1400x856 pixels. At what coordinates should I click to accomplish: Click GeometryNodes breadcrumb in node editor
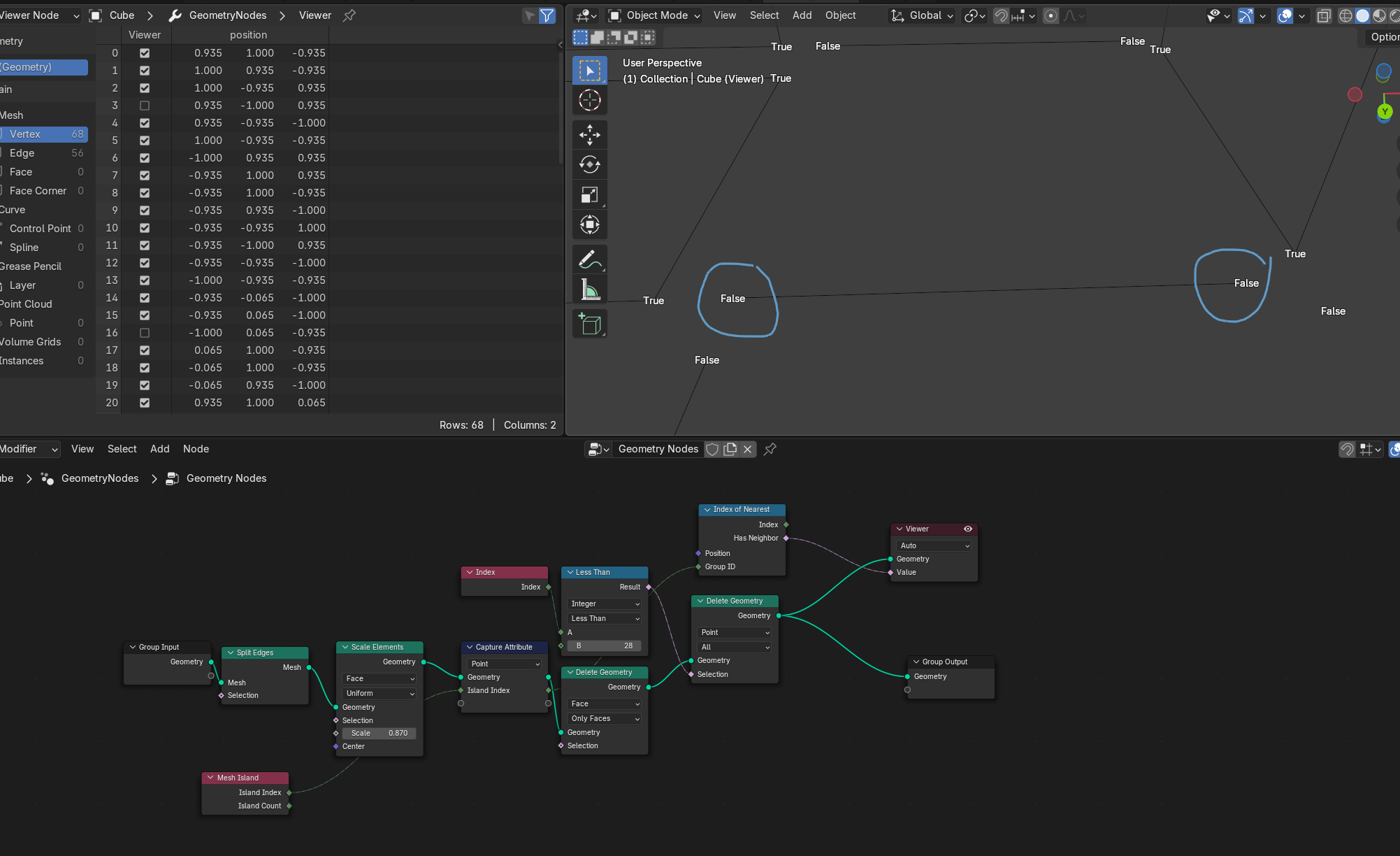pyautogui.click(x=99, y=478)
